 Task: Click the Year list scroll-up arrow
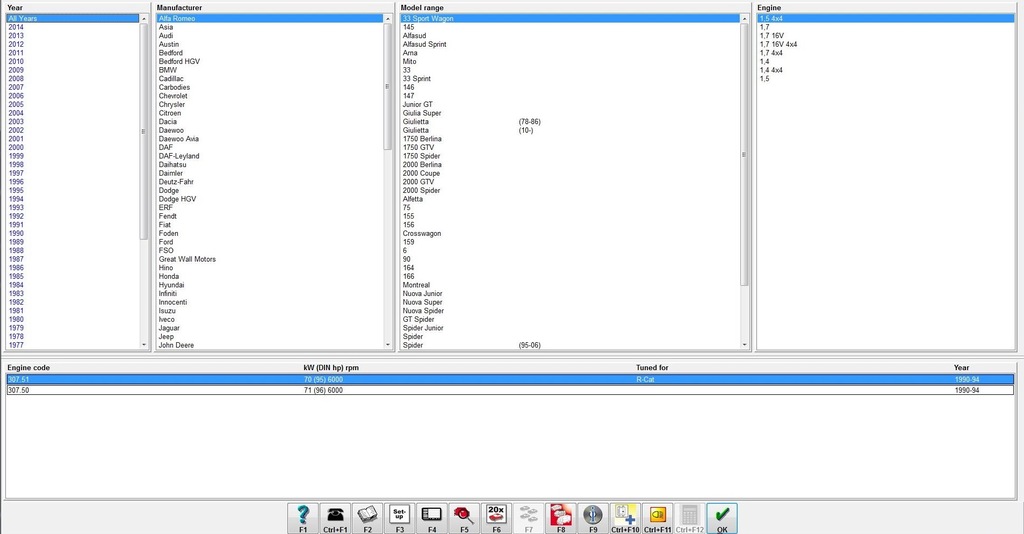coord(144,18)
